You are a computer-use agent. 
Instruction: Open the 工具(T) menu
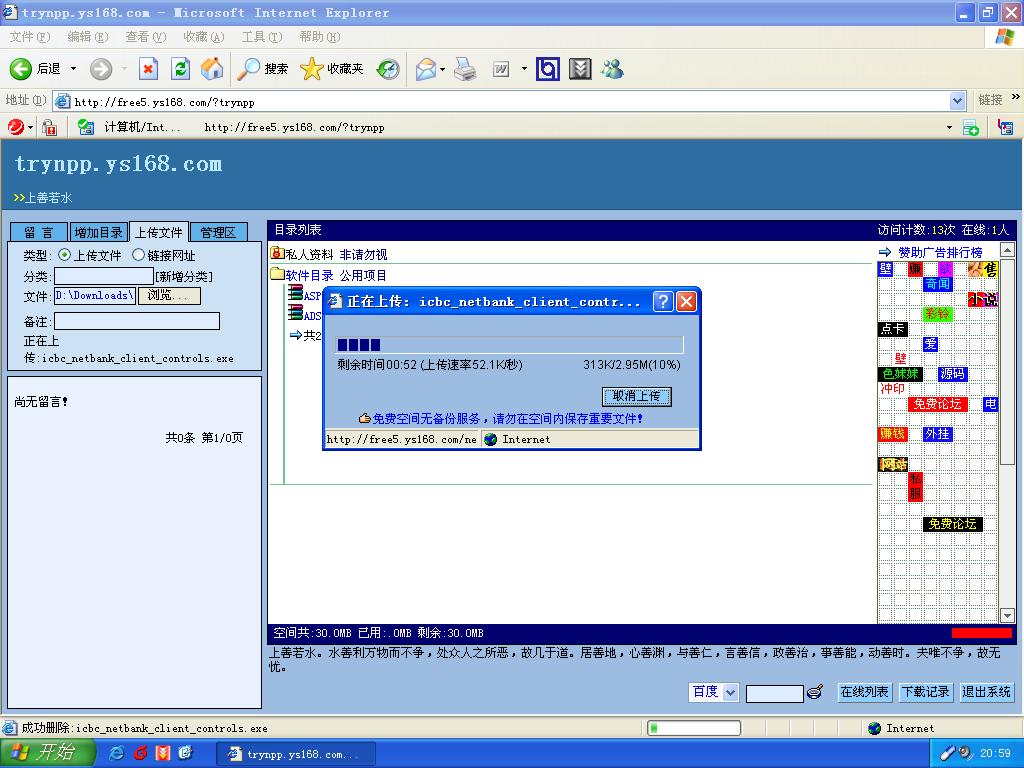tap(261, 37)
